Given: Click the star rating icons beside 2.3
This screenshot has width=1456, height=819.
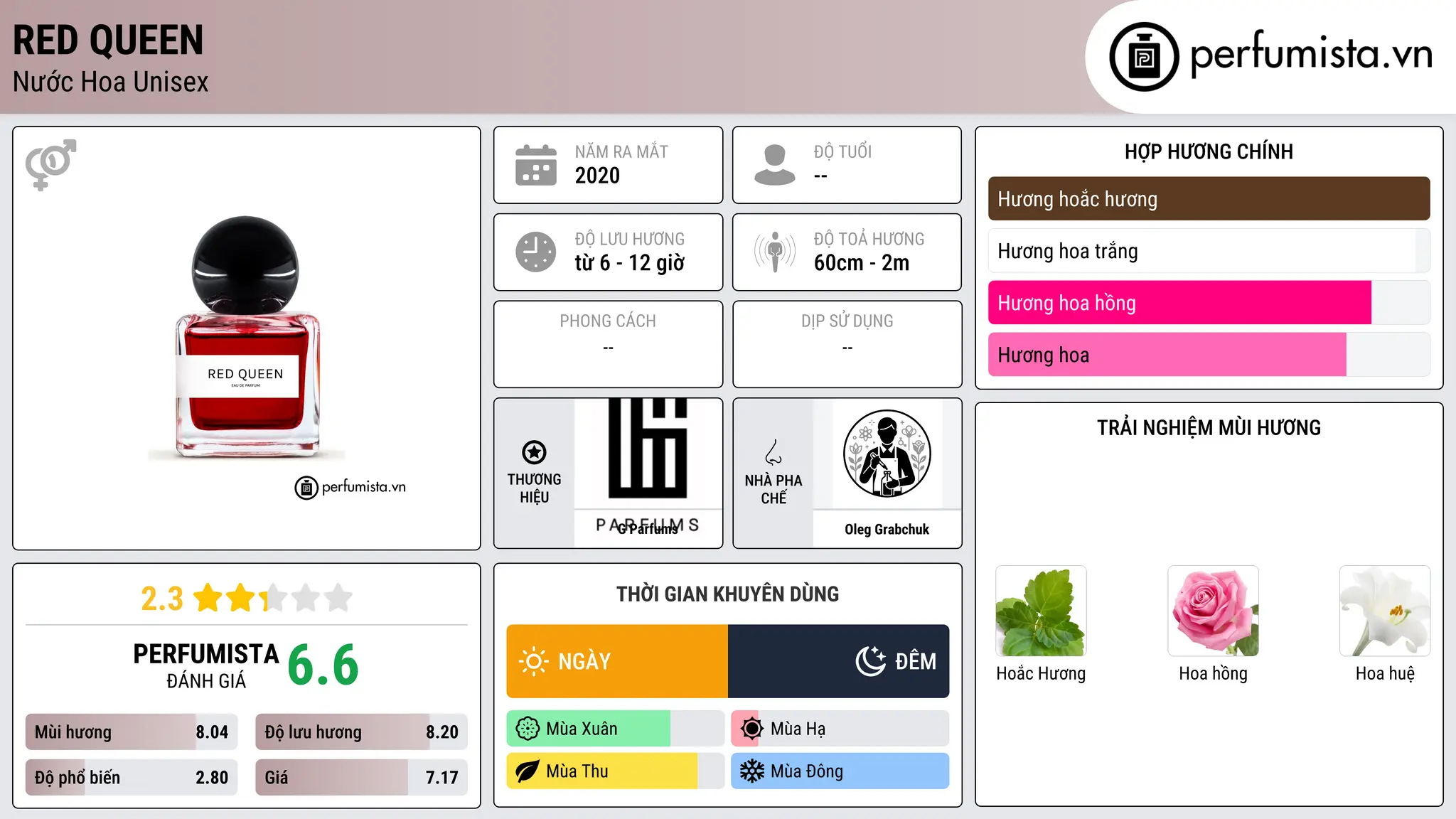Looking at the screenshot, I should pos(273,598).
